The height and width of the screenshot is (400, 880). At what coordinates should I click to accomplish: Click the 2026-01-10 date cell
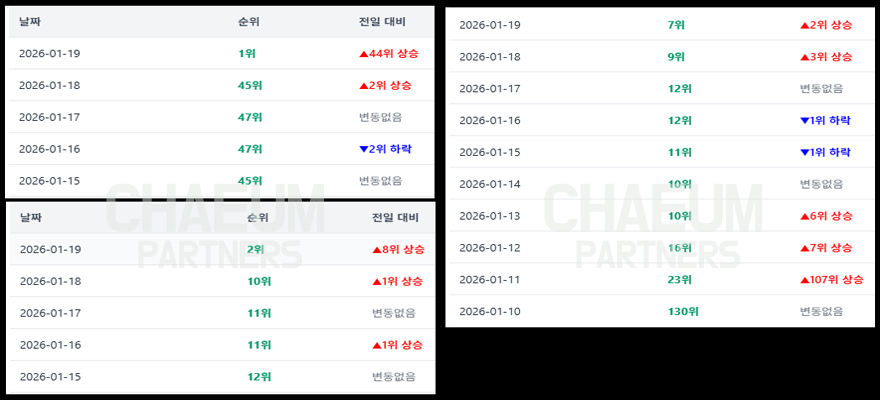[x=490, y=312]
